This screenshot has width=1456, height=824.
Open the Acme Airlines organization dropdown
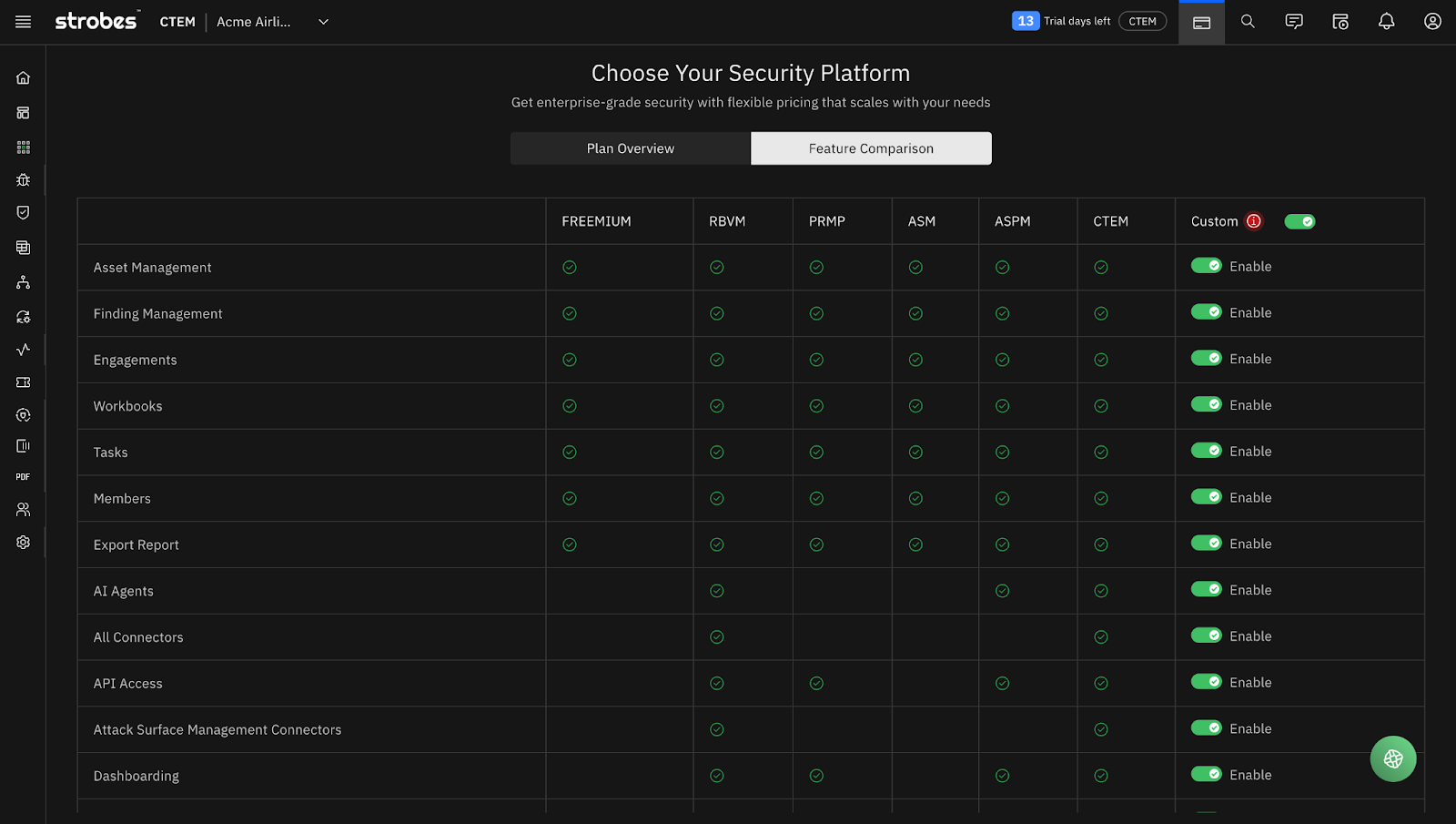pos(273,22)
